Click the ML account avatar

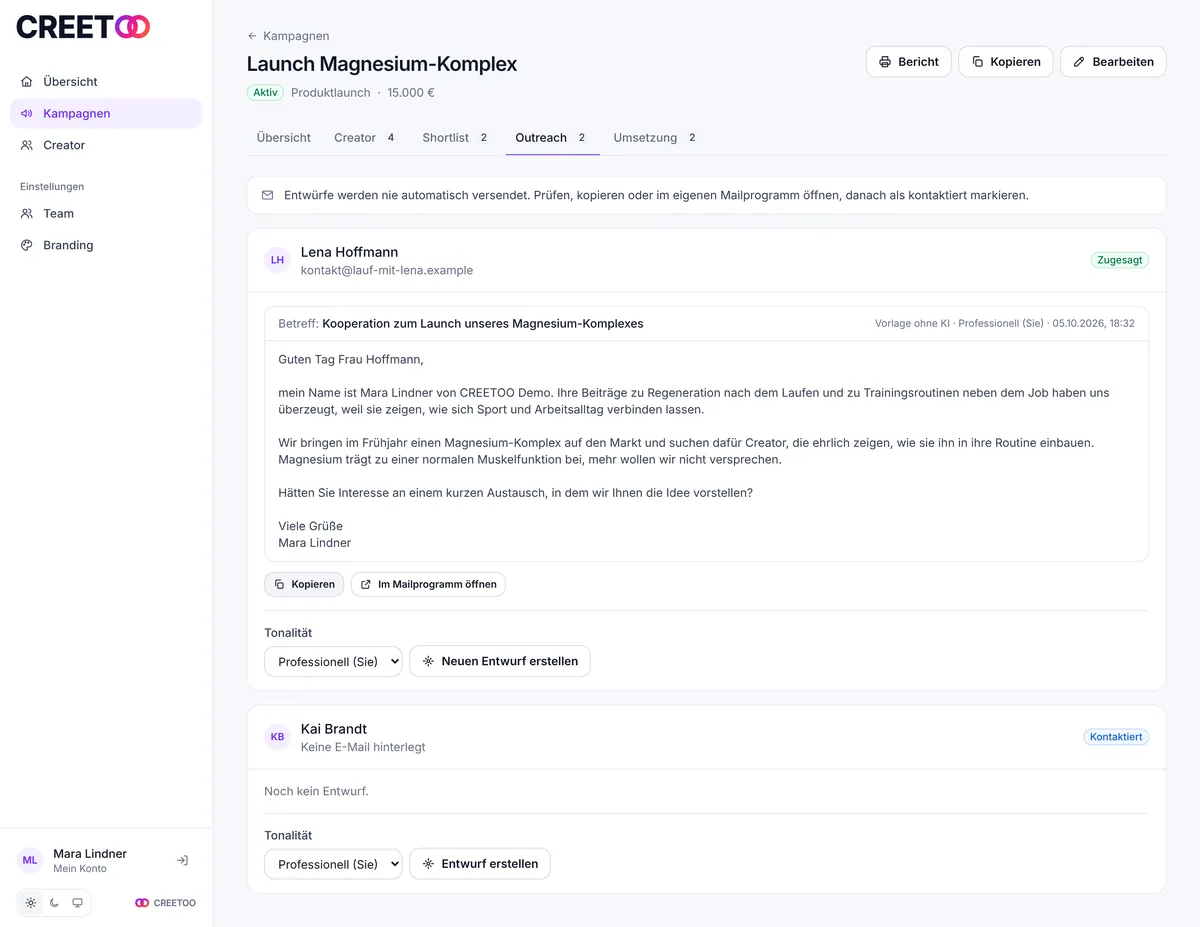(x=30, y=860)
